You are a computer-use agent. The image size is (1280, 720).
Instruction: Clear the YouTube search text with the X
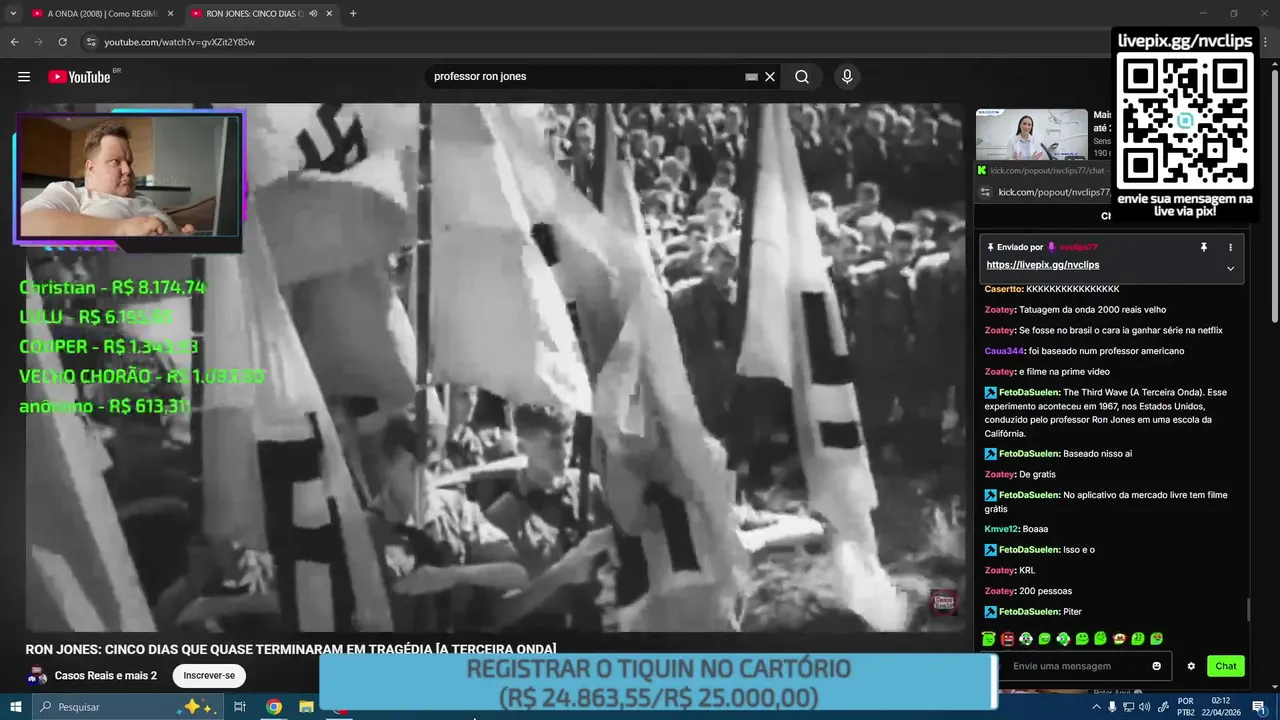tap(770, 77)
